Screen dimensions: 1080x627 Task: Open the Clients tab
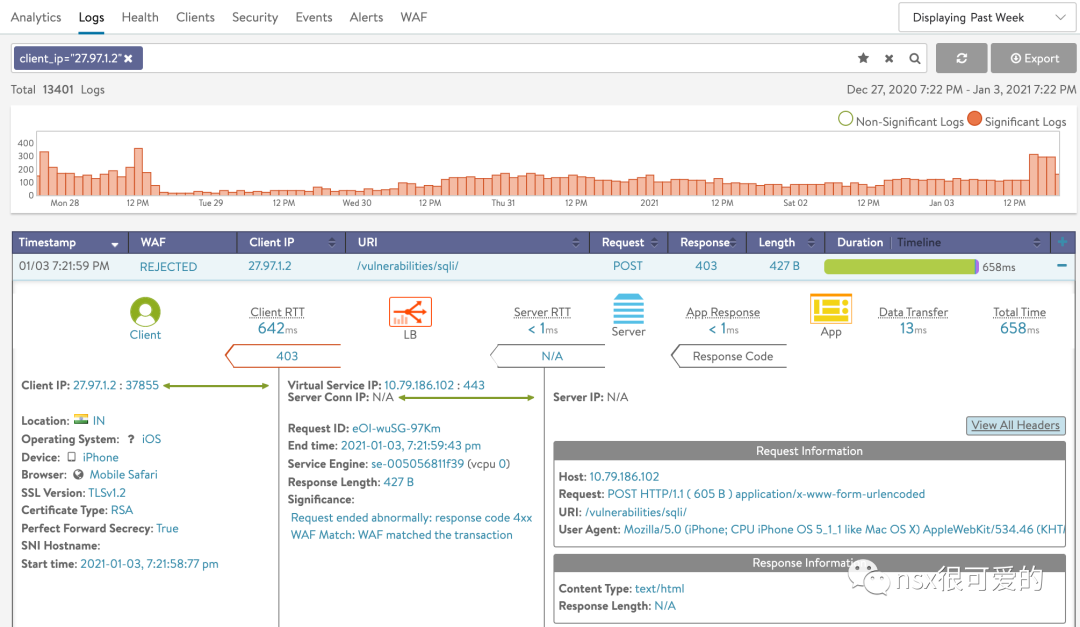195,17
